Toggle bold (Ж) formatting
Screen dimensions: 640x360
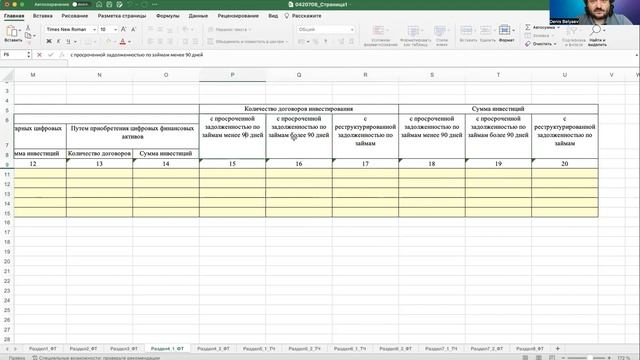point(49,41)
